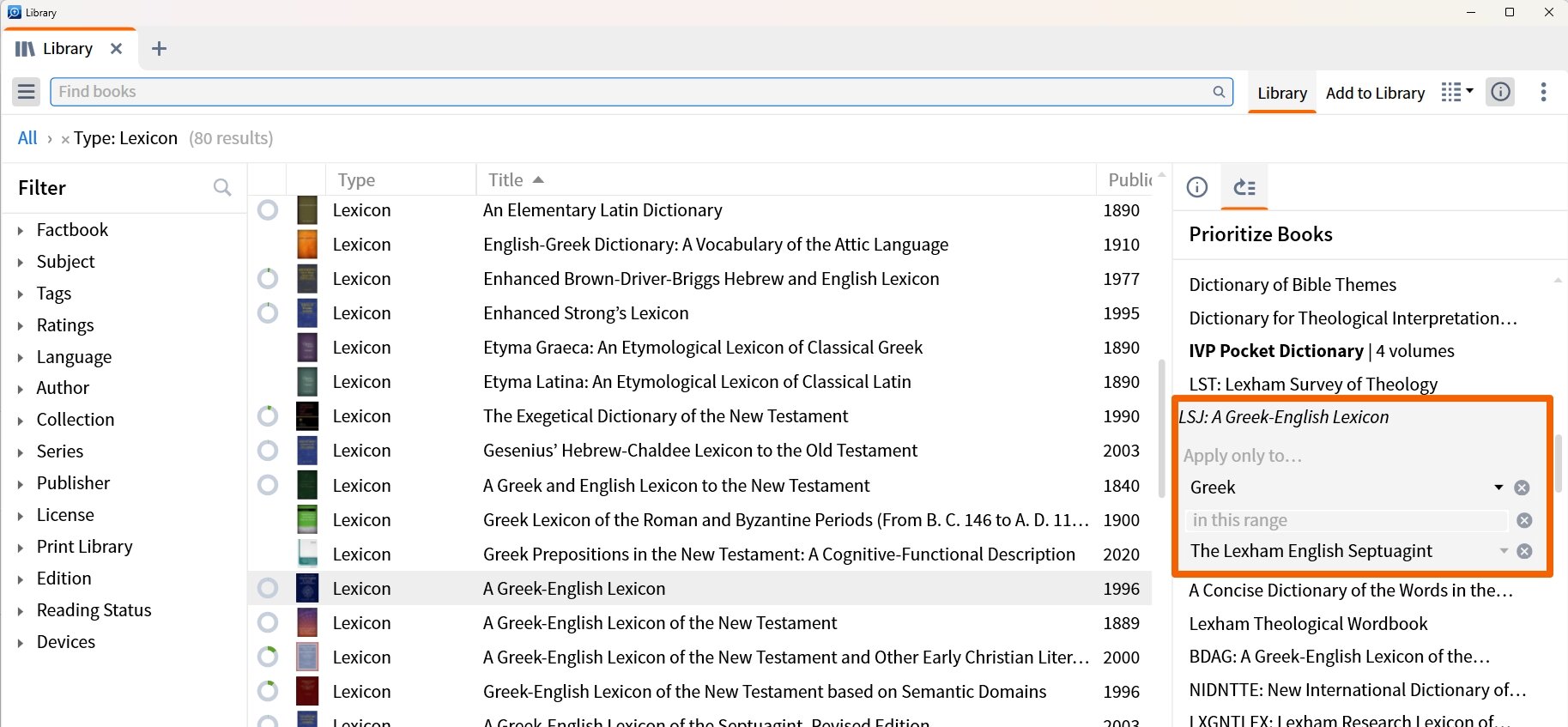Click the 'in this range' input field

[1346, 520]
